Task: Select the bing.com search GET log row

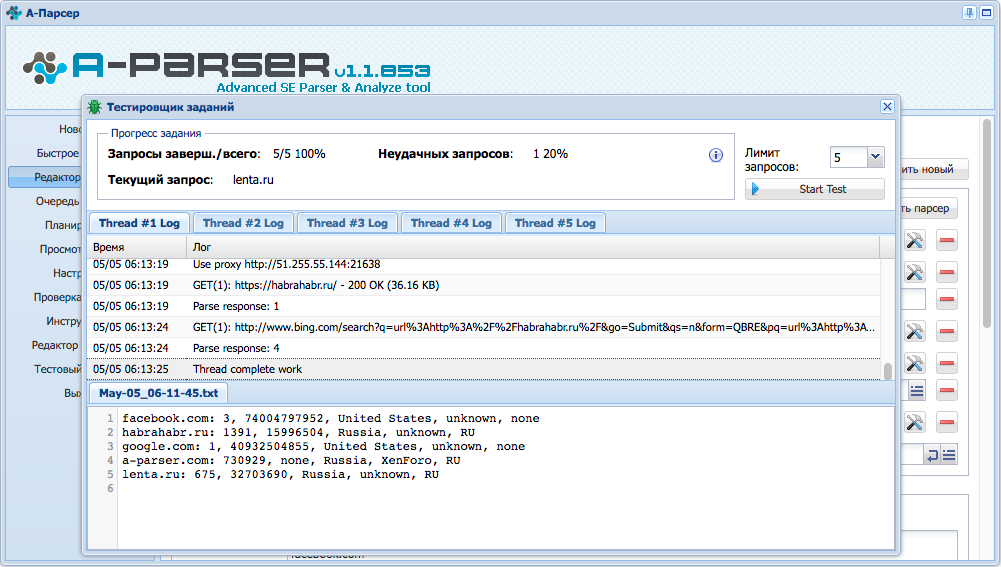Action: 484,327
